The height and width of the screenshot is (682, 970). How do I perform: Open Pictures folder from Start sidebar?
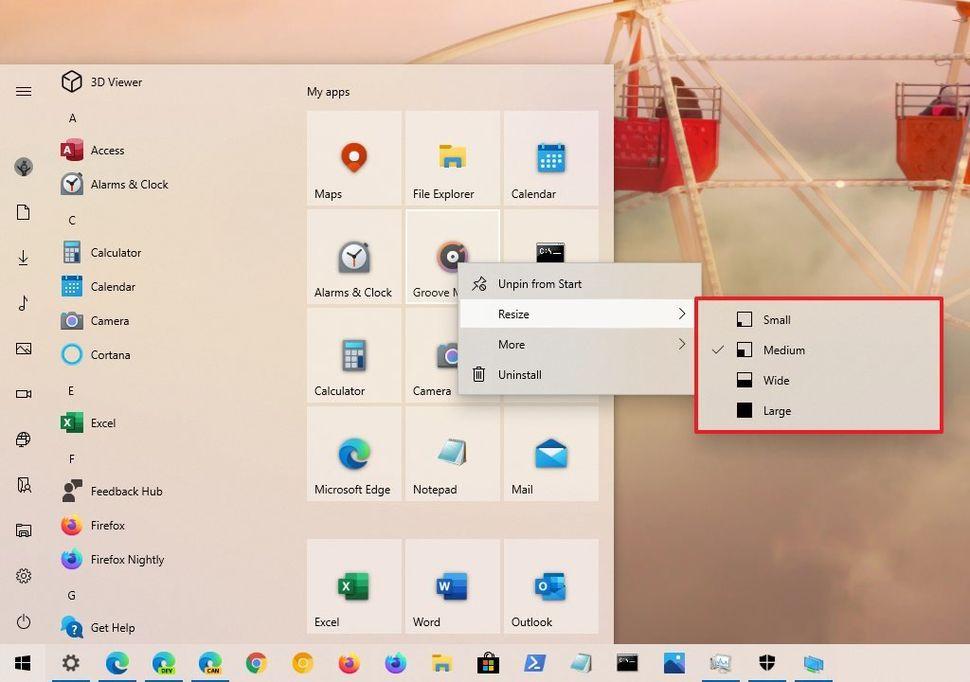point(24,348)
